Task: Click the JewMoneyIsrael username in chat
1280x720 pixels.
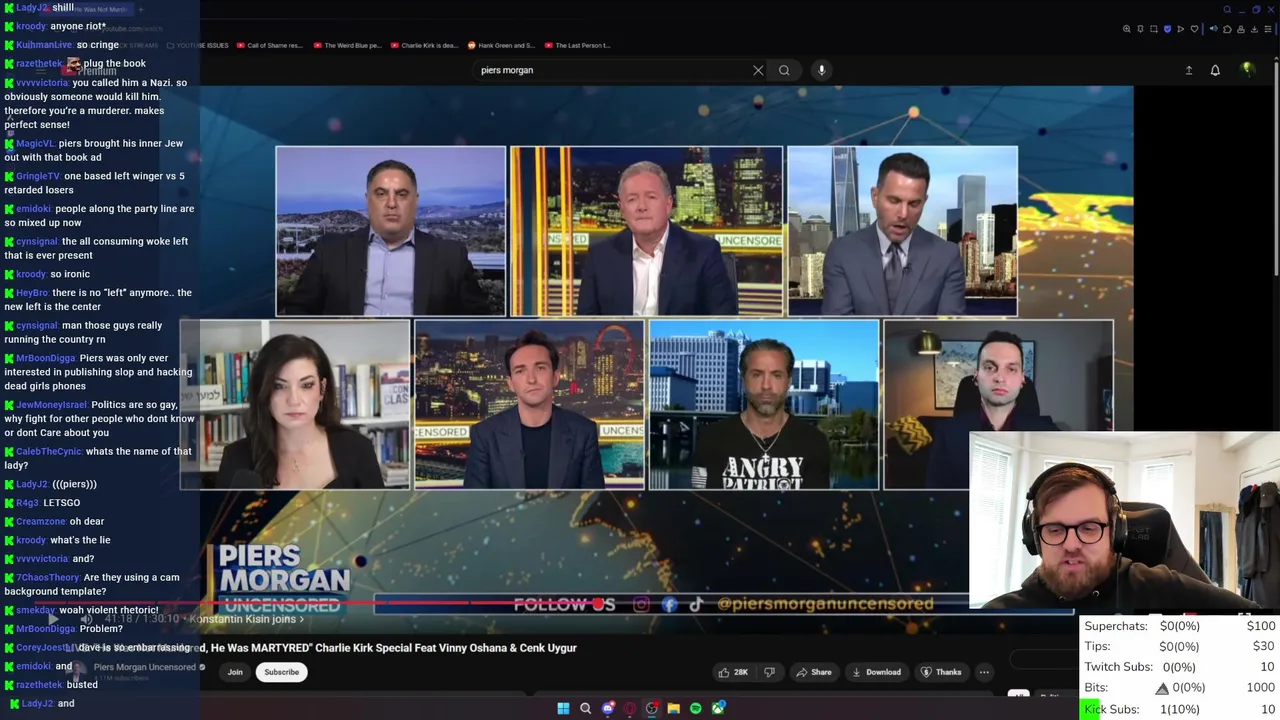Action: tap(52, 405)
